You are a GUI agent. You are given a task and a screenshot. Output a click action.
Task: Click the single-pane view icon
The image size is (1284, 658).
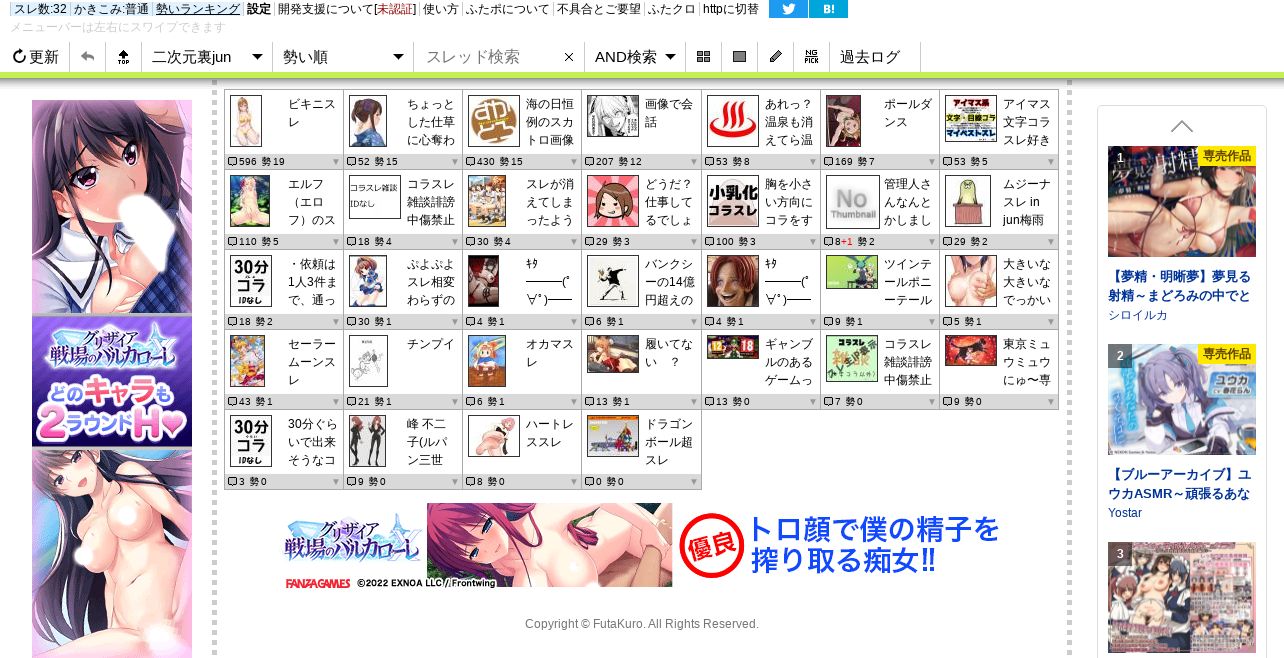coord(739,57)
